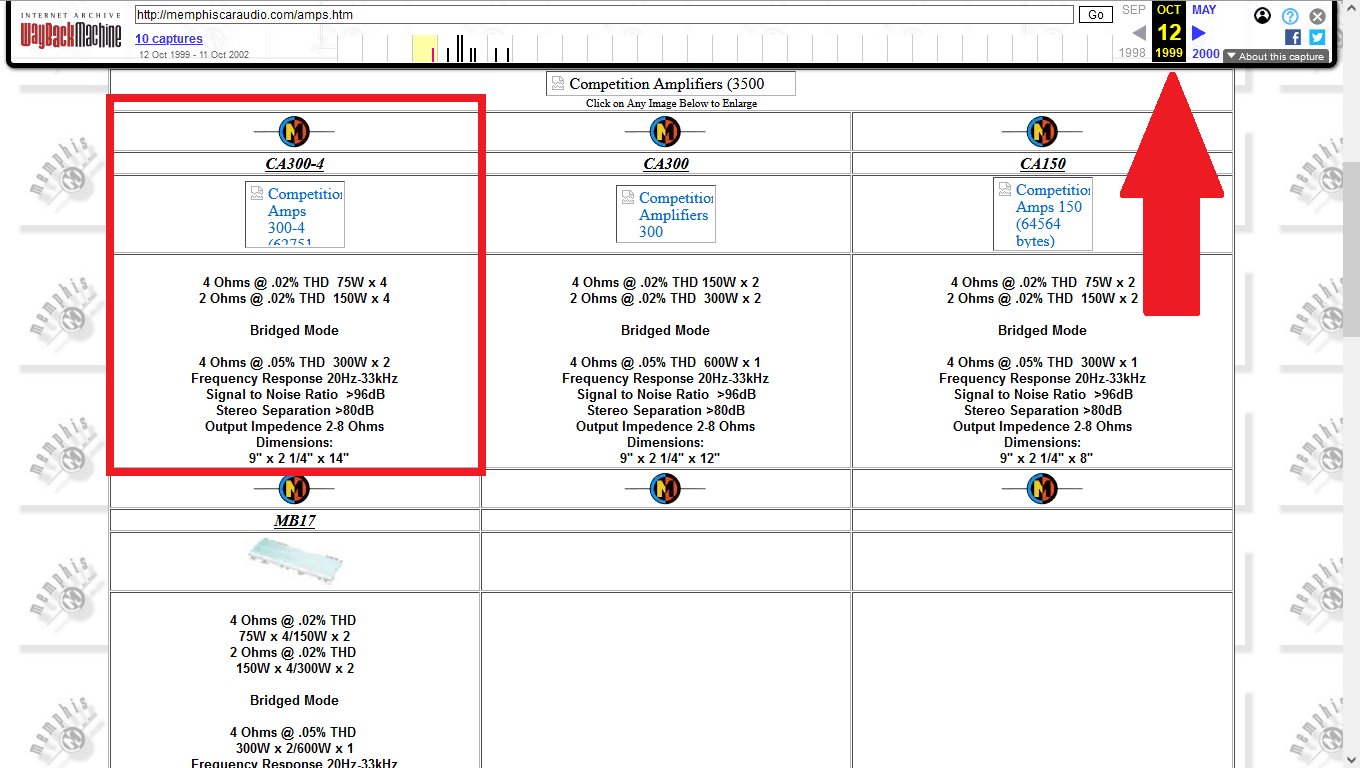Click the CA150 model heading
This screenshot has width=1360, height=768.
coord(1043,164)
